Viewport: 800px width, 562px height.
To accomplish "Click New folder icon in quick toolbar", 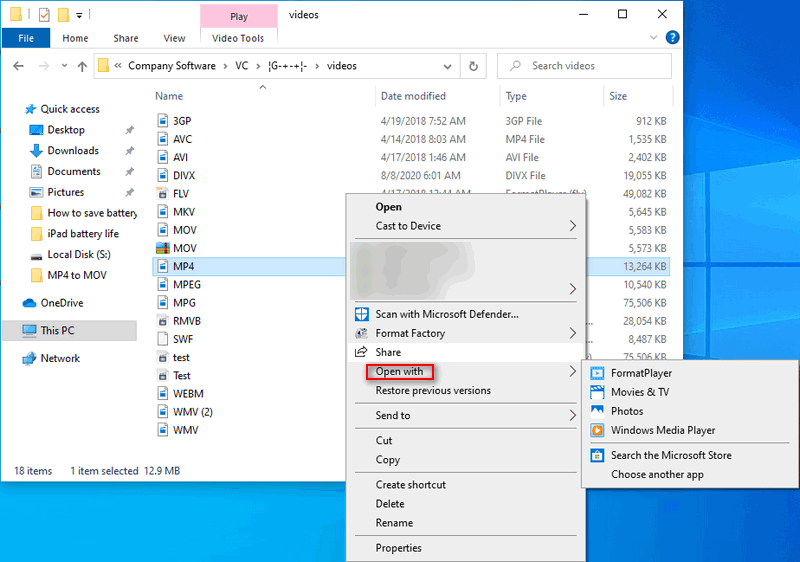I will tap(63, 15).
